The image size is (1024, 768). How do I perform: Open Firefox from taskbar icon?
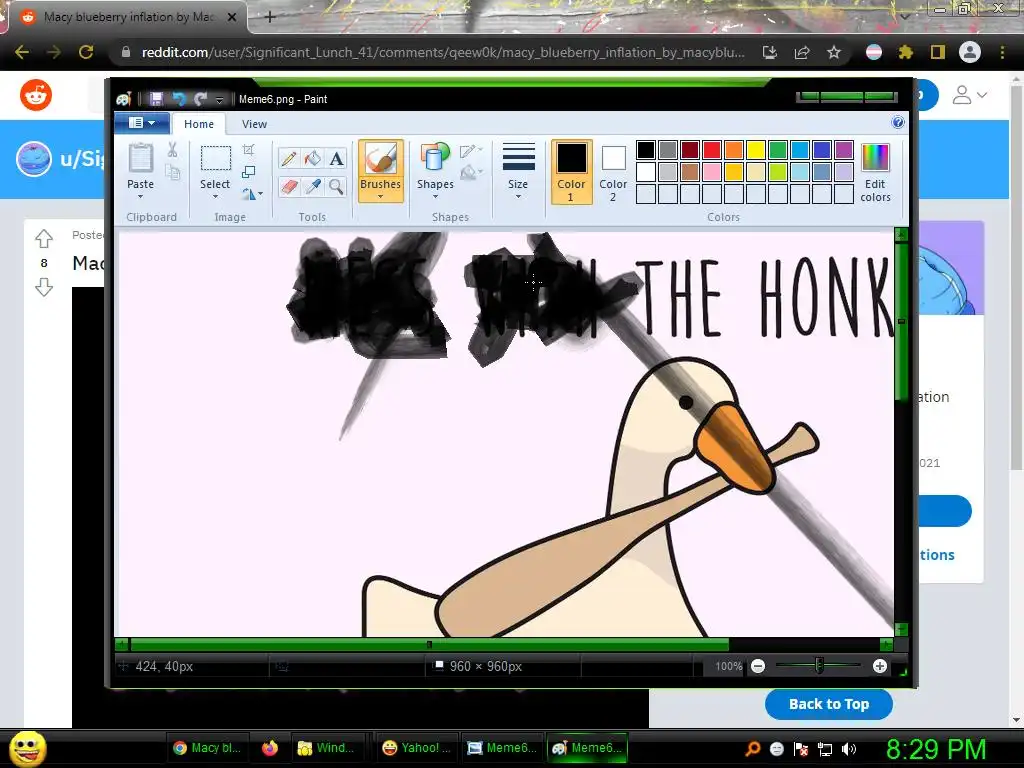pyautogui.click(x=270, y=748)
